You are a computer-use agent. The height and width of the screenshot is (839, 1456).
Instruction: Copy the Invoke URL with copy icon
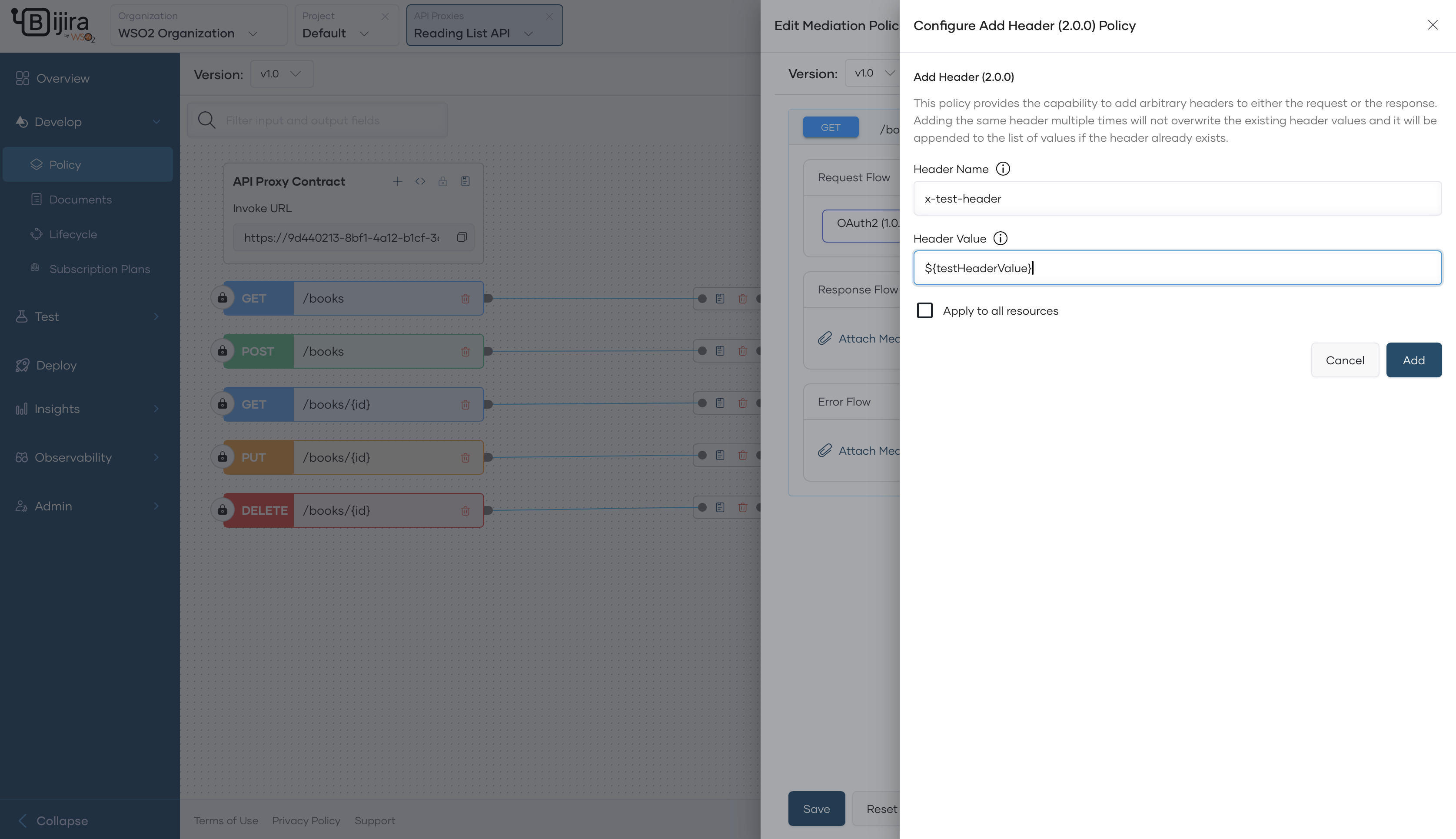point(461,237)
